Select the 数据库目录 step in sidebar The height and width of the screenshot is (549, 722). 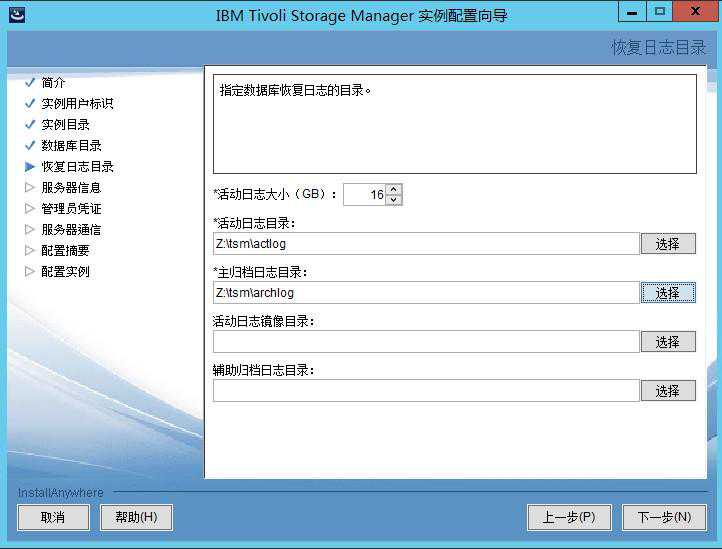tap(71, 145)
